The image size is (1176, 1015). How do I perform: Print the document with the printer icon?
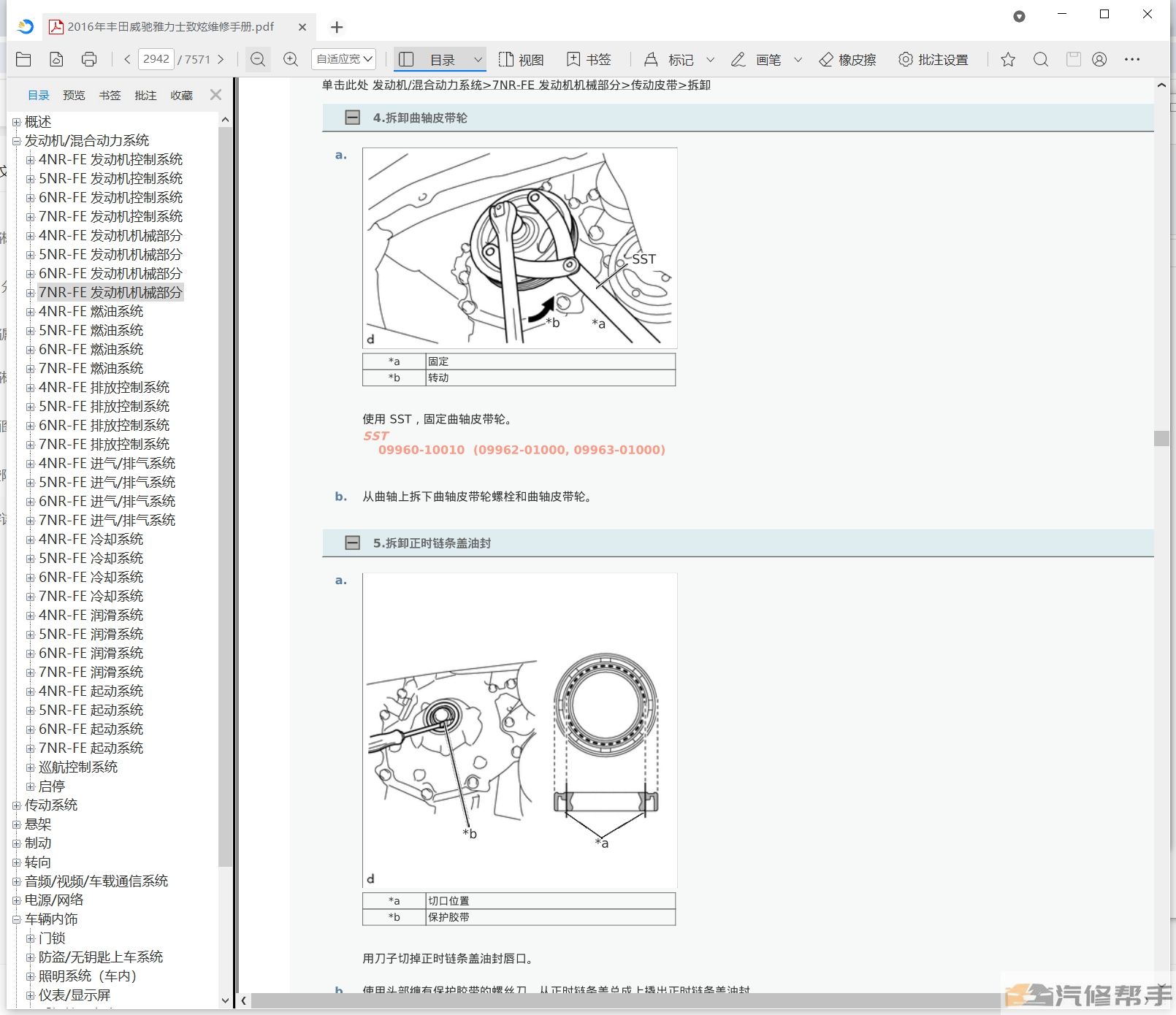pos(89,59)
